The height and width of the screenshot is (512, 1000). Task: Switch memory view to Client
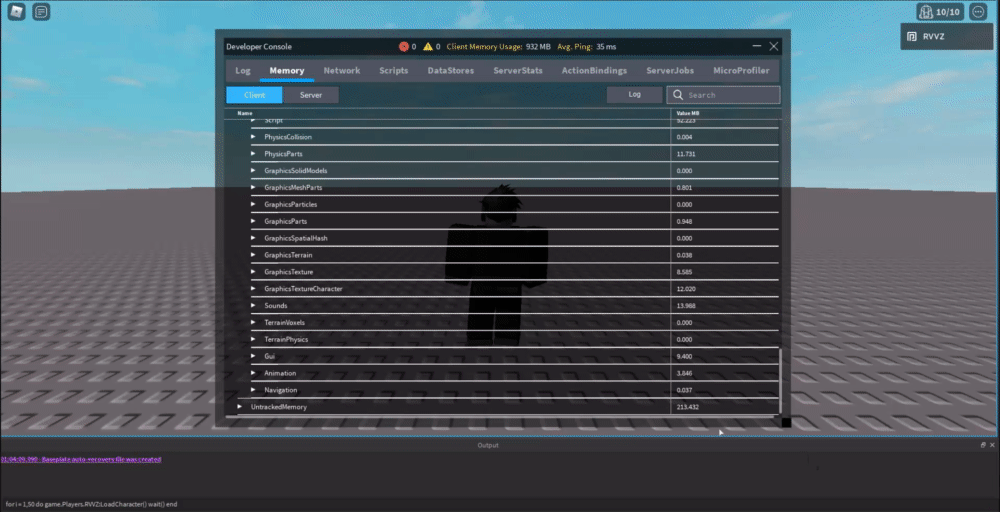[x=254, y=95]
